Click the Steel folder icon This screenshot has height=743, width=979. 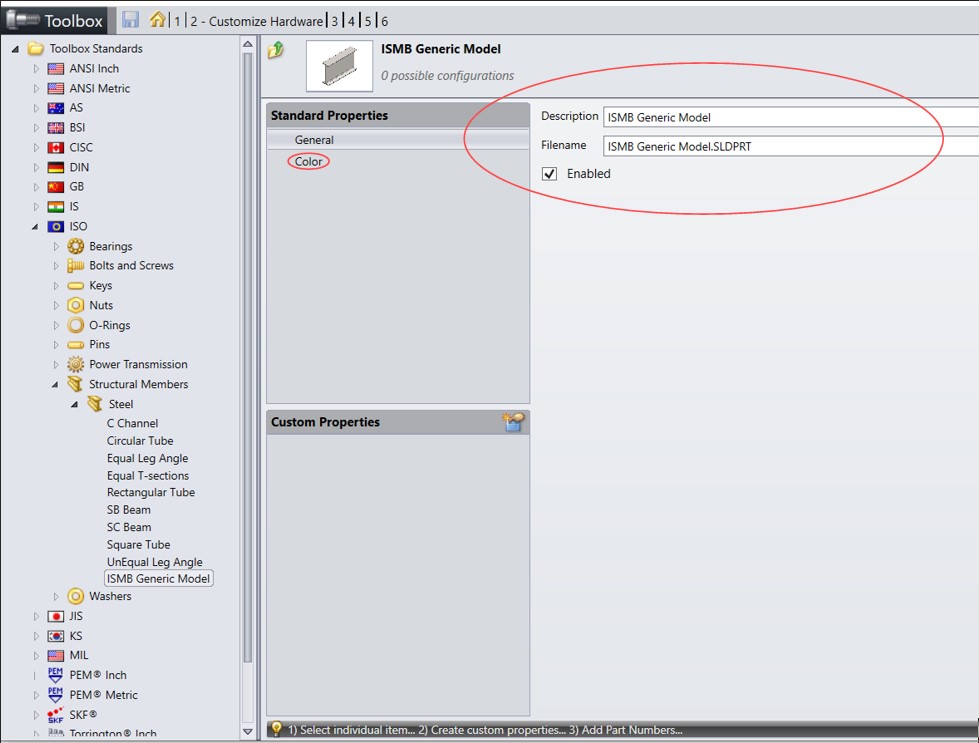95,404
